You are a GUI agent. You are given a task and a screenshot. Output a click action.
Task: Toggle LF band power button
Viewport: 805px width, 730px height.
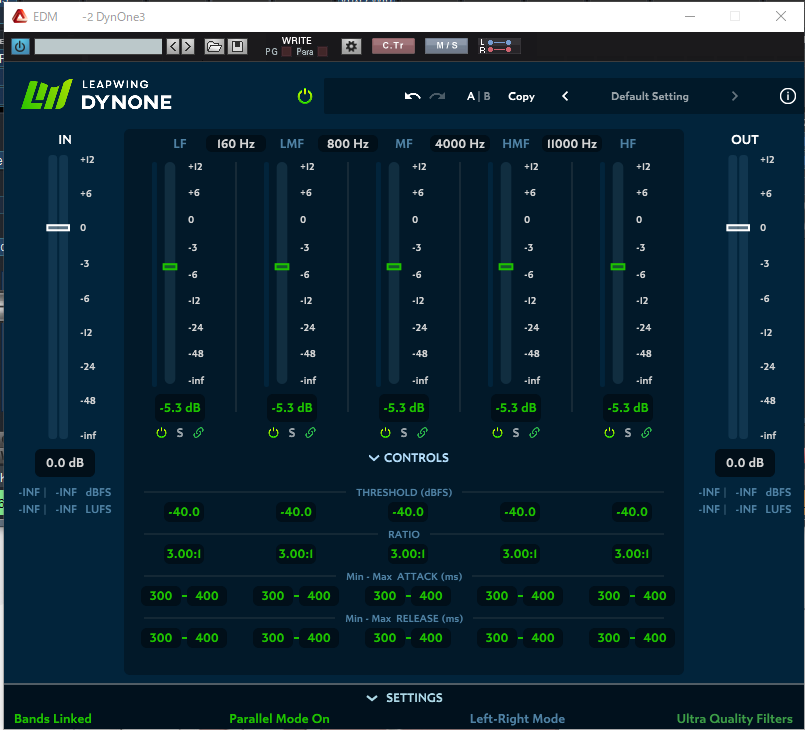[161, 433]
